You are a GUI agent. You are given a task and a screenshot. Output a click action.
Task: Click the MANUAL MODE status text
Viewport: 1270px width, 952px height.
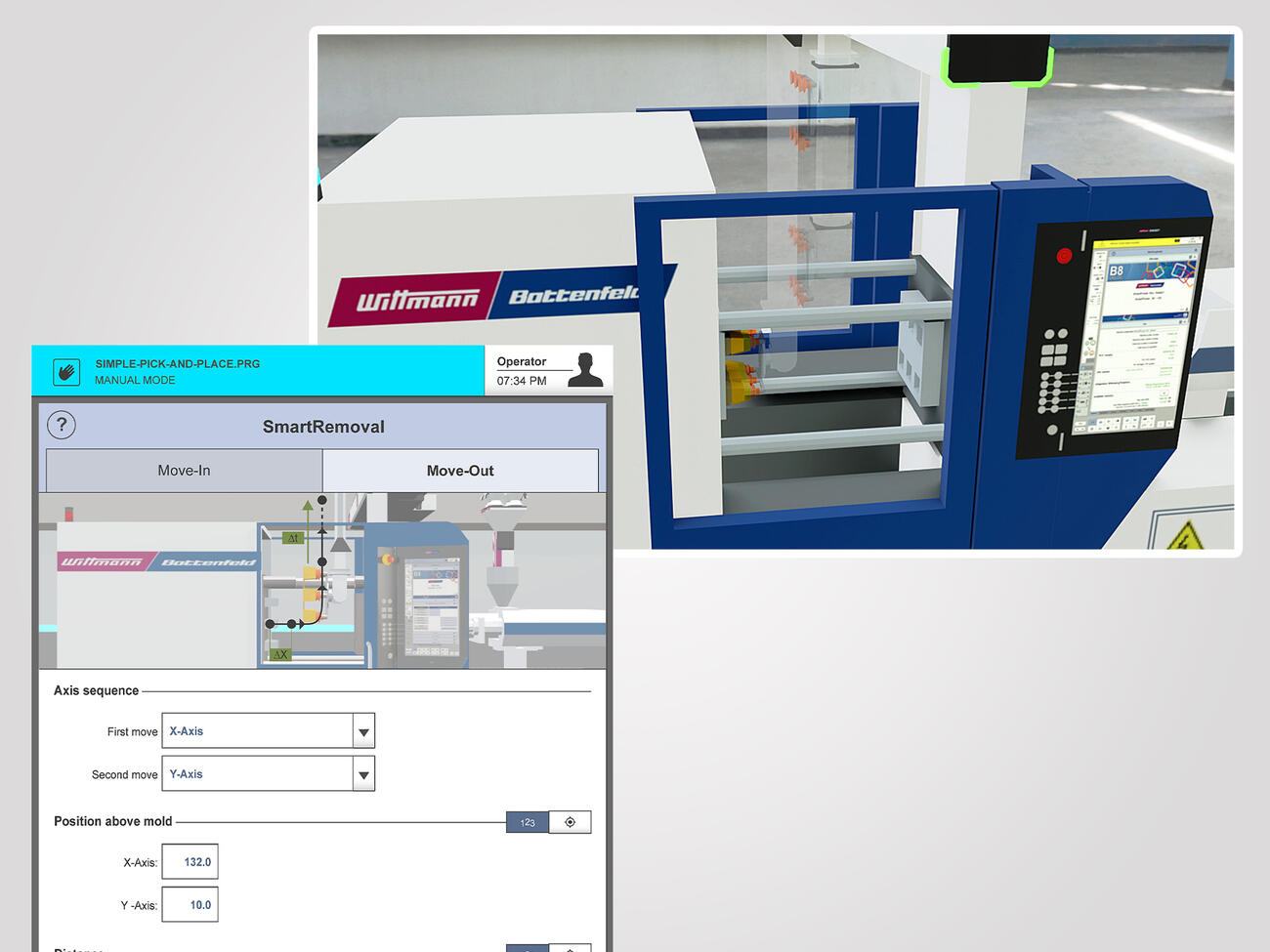[x=135, y=381]
